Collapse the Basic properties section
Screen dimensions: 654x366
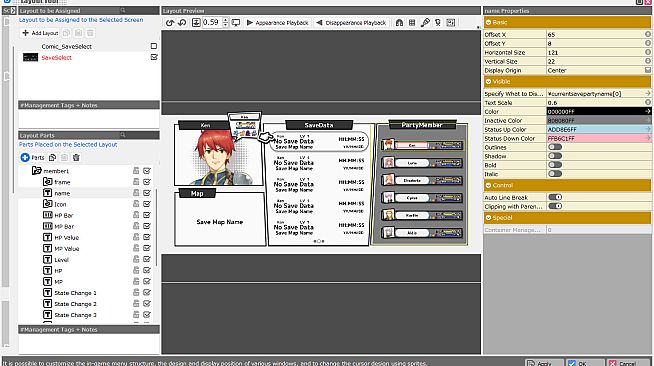488,22
